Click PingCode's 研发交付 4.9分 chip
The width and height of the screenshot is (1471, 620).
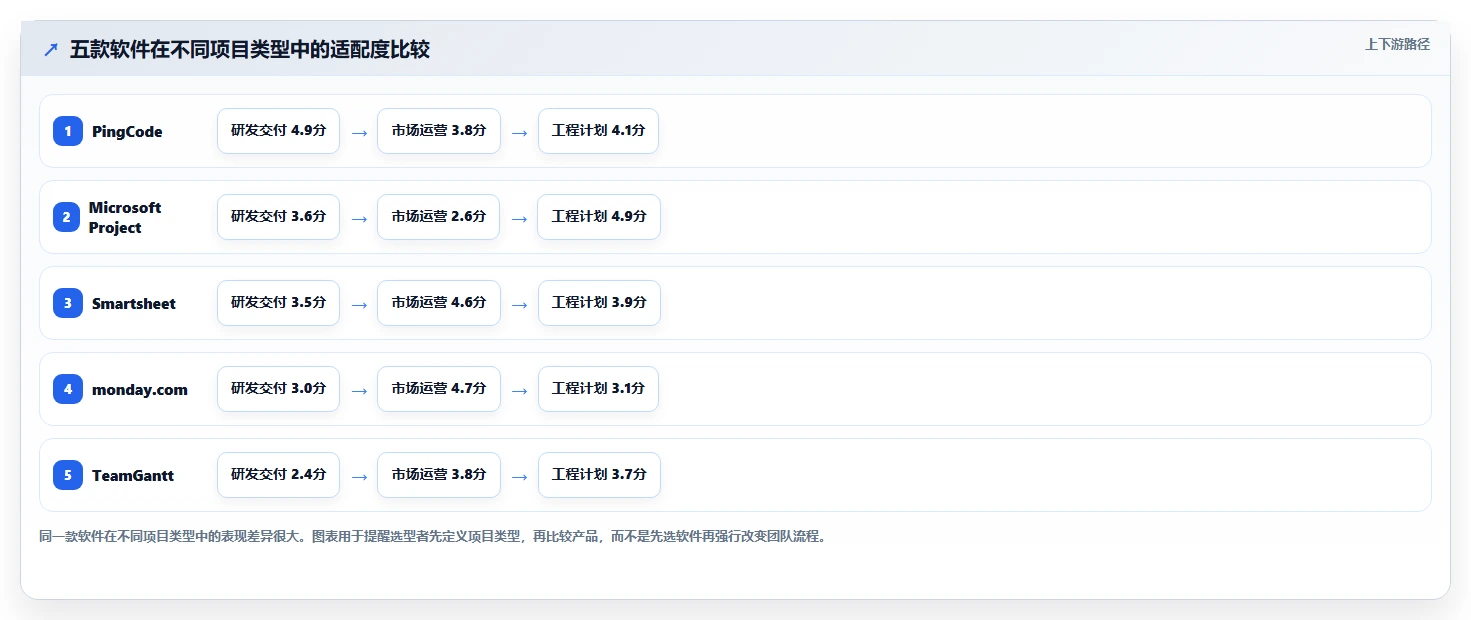[x=278, y=131]
